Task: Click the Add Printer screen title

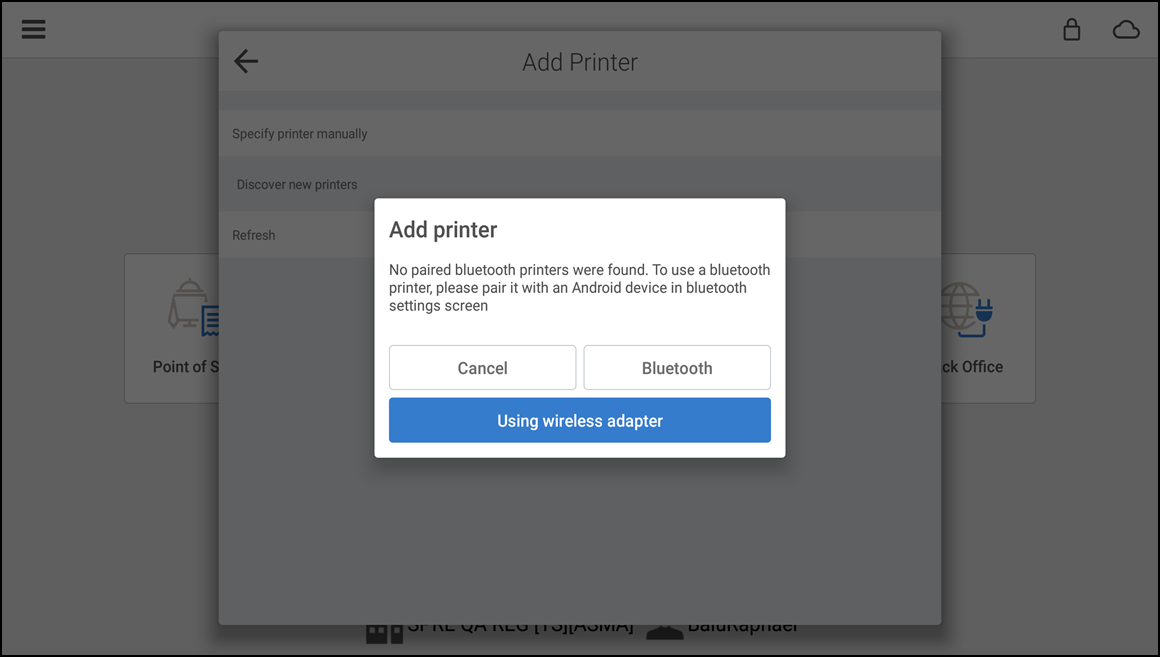Action: pos(579,62)
